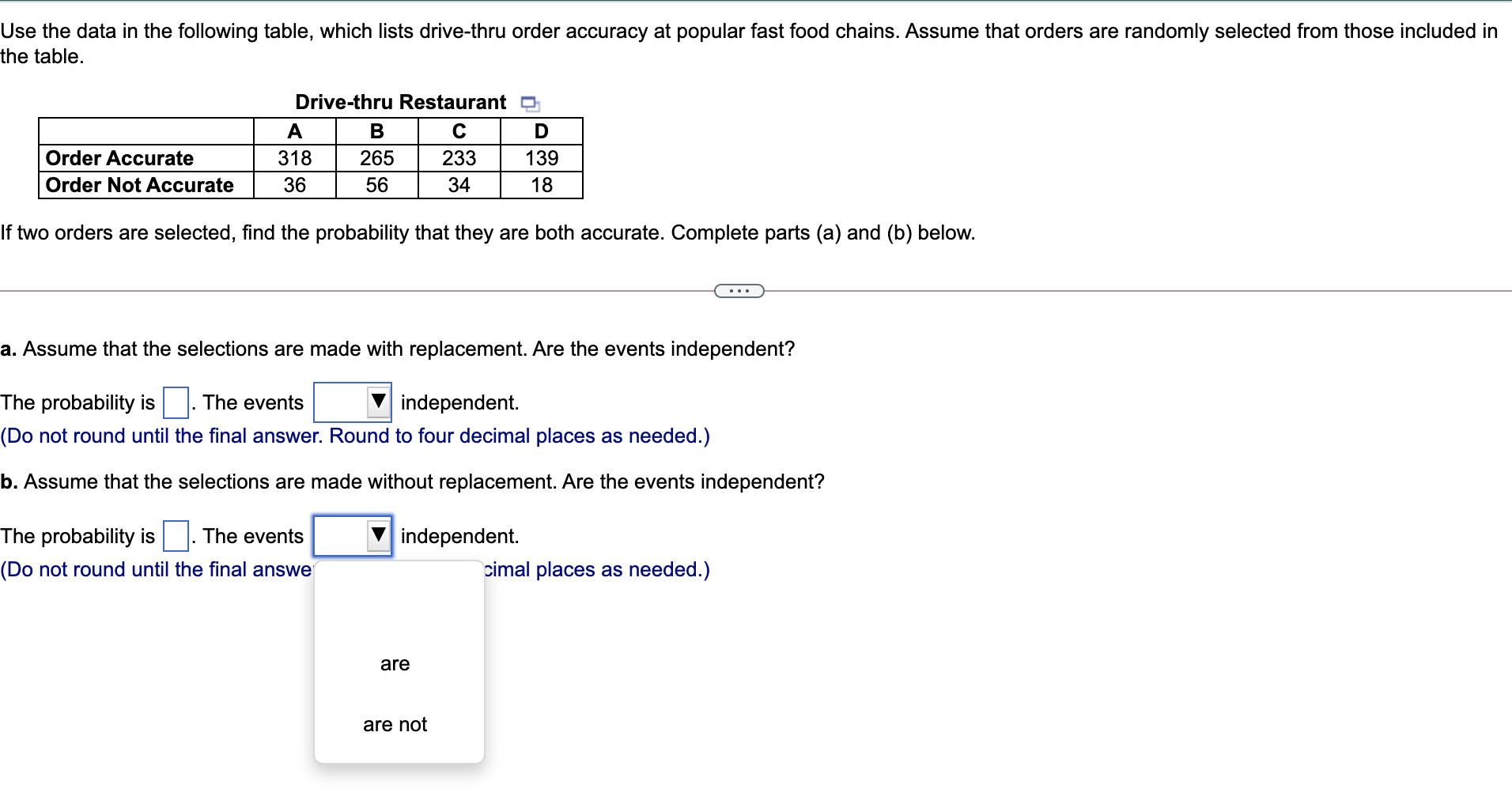The image size is (1512, 789).
Task: Click the value 56 under restaurant B
Action: click(377, 185)
